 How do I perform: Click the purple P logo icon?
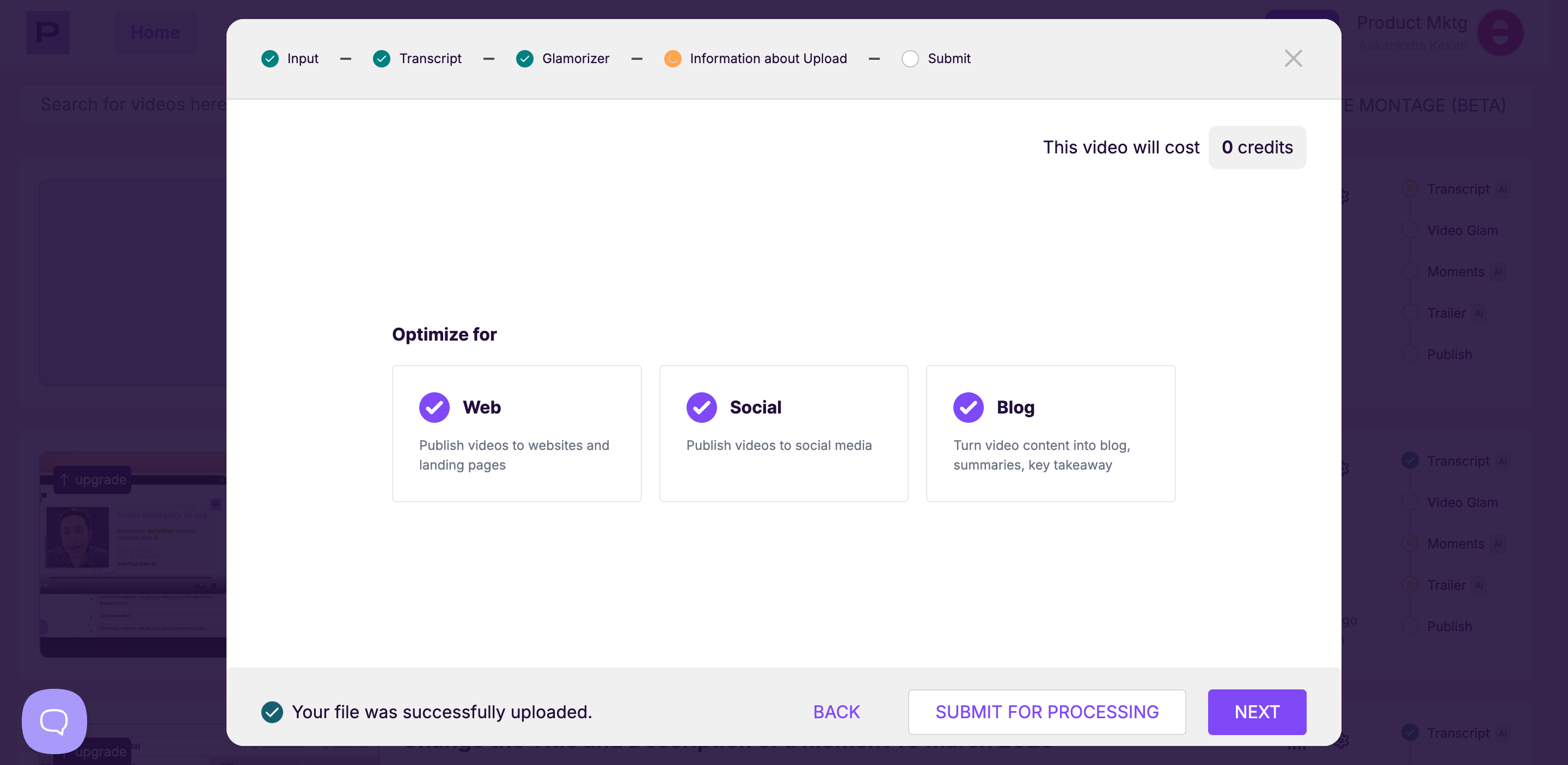[47, 32]
